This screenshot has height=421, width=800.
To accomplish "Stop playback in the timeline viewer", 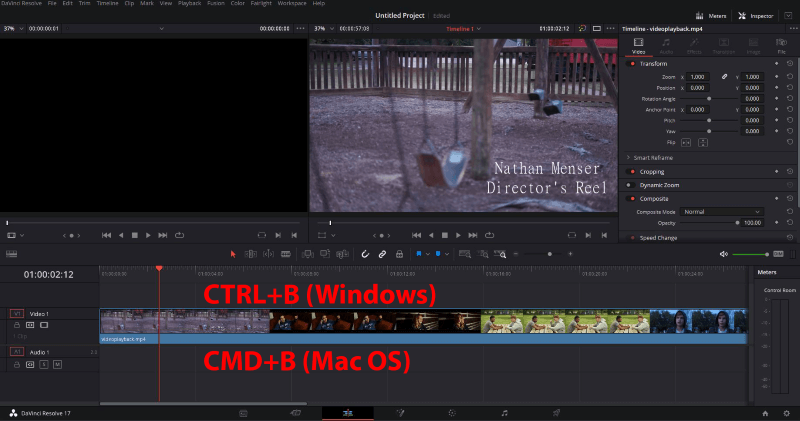I will [444, 235].
